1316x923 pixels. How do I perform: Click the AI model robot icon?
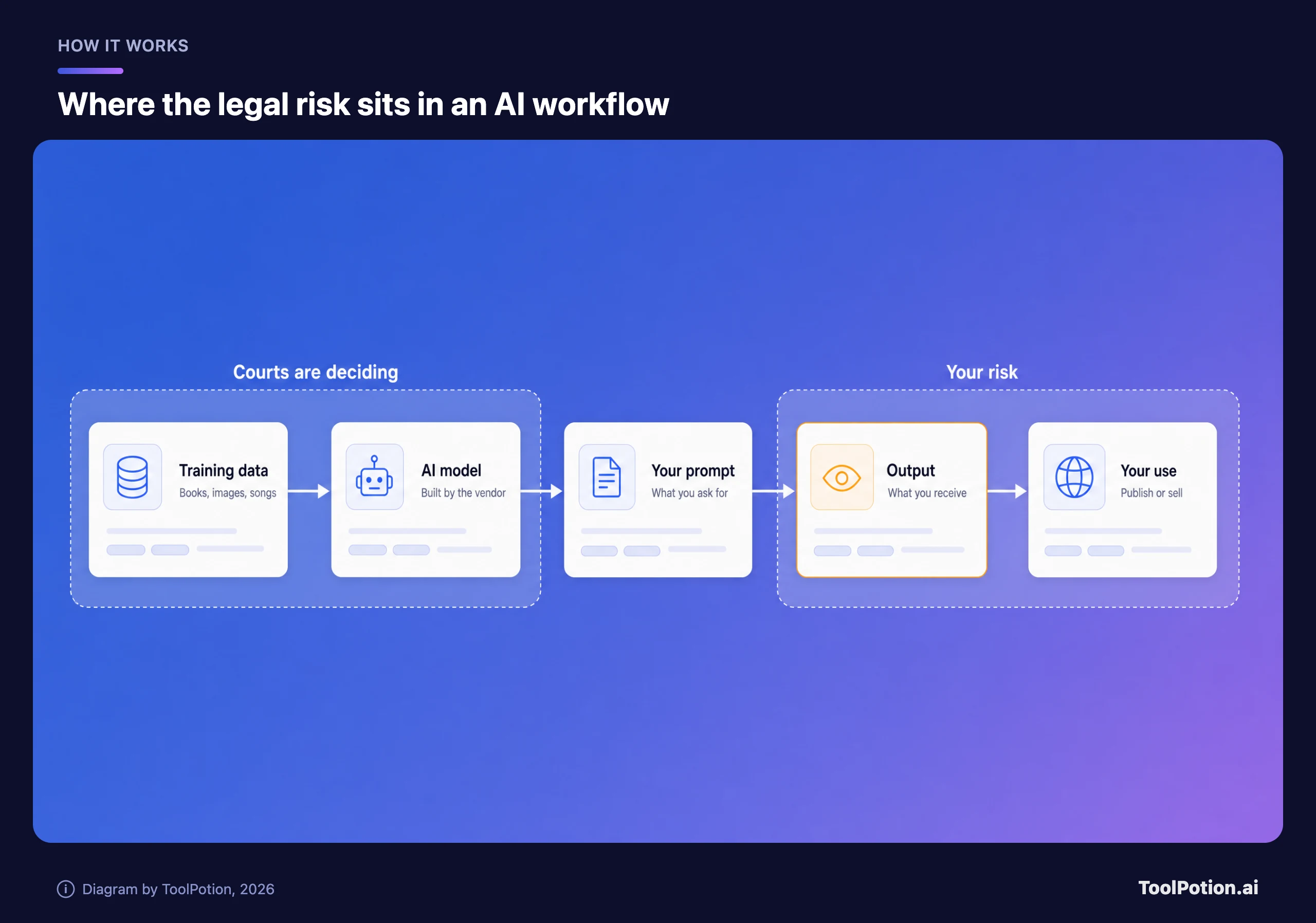coord(374,477)
